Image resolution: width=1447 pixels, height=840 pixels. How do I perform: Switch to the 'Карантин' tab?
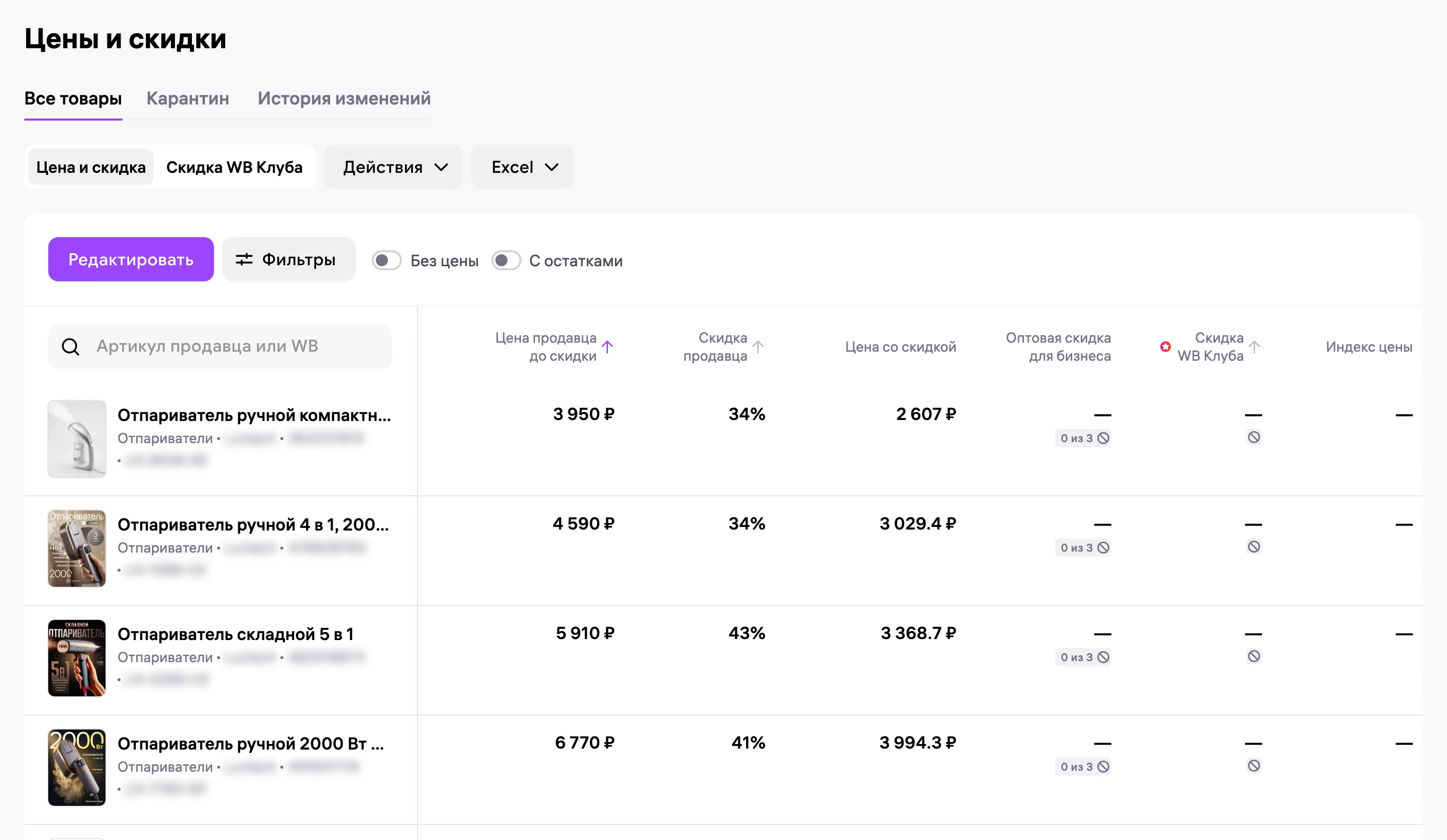coord(188,98)
